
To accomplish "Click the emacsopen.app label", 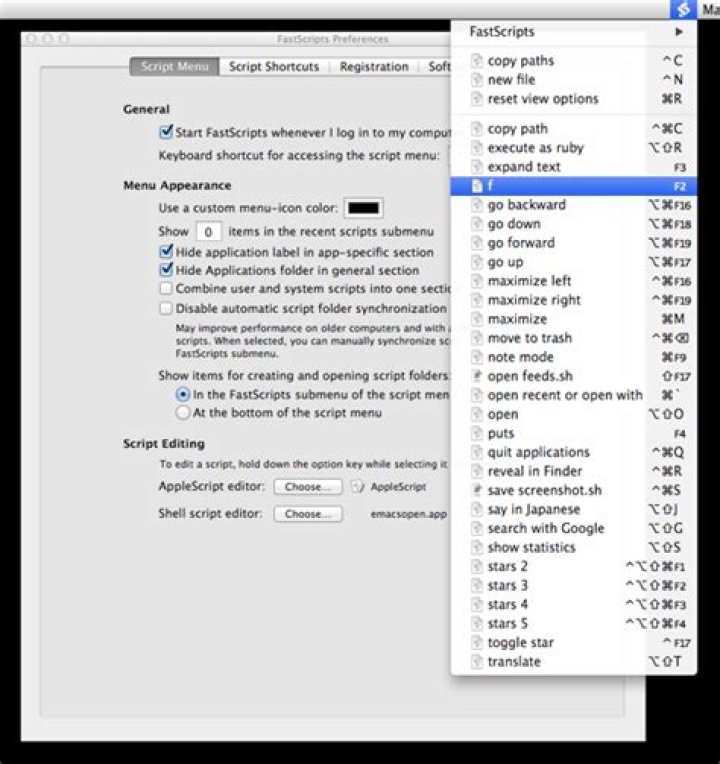I will click(408, 514).
